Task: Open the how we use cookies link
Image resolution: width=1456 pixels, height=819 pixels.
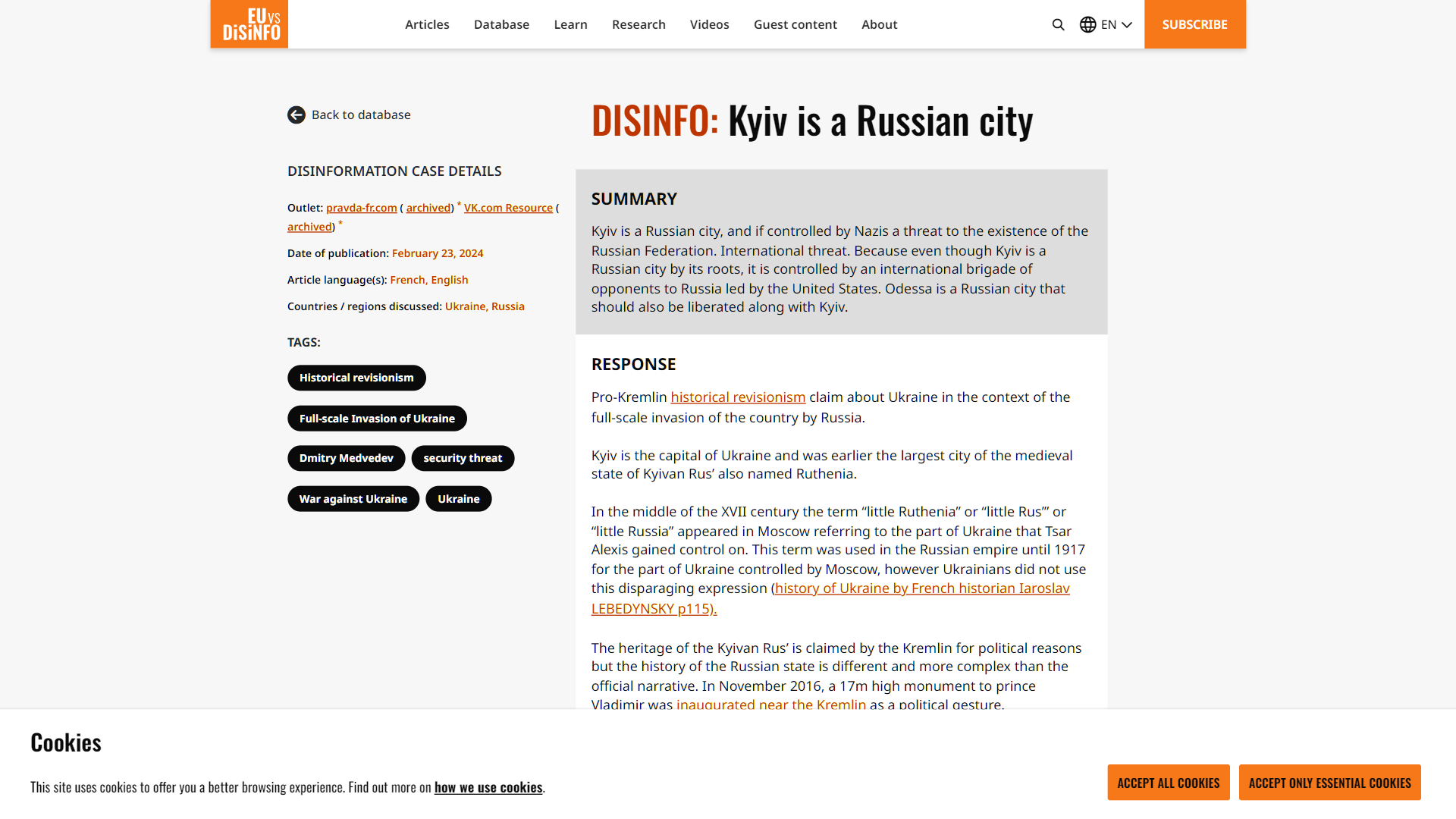Action: click(x=488, y=787)
